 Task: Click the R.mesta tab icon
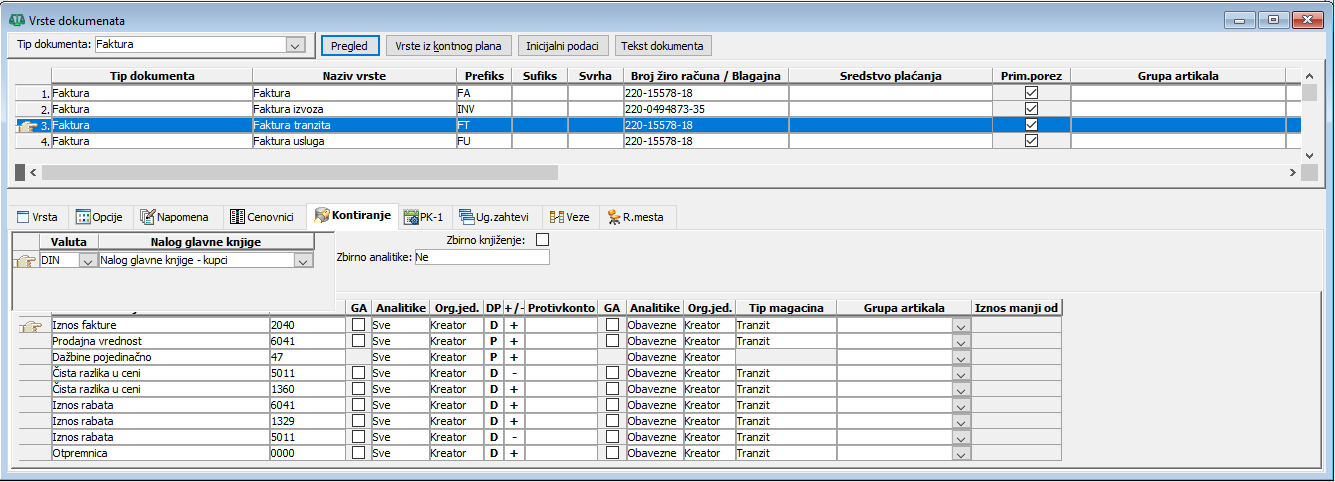click(x=611, y=217)
